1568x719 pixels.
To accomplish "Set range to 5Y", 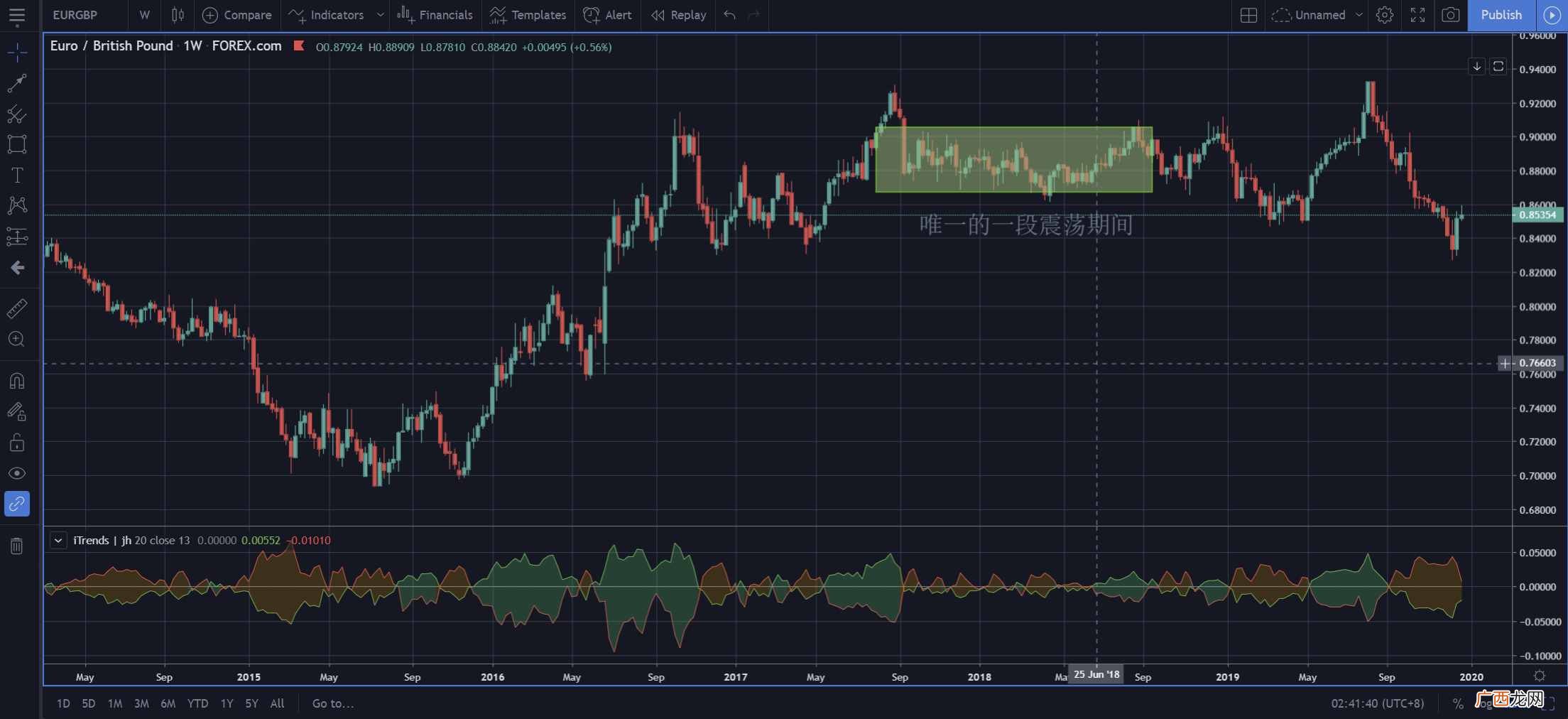I will [251, 703].
